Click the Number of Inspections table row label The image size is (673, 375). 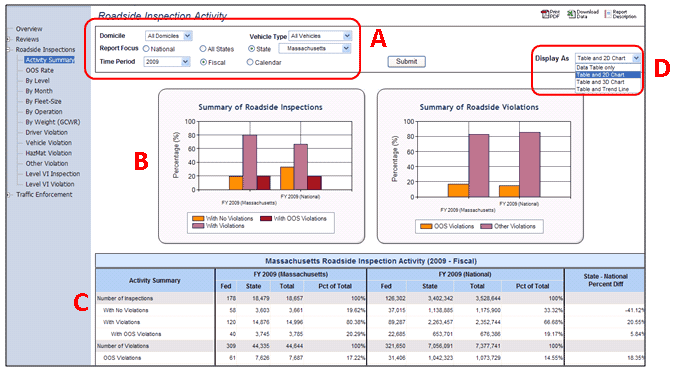pyautogui.click(x=125, y=298)
